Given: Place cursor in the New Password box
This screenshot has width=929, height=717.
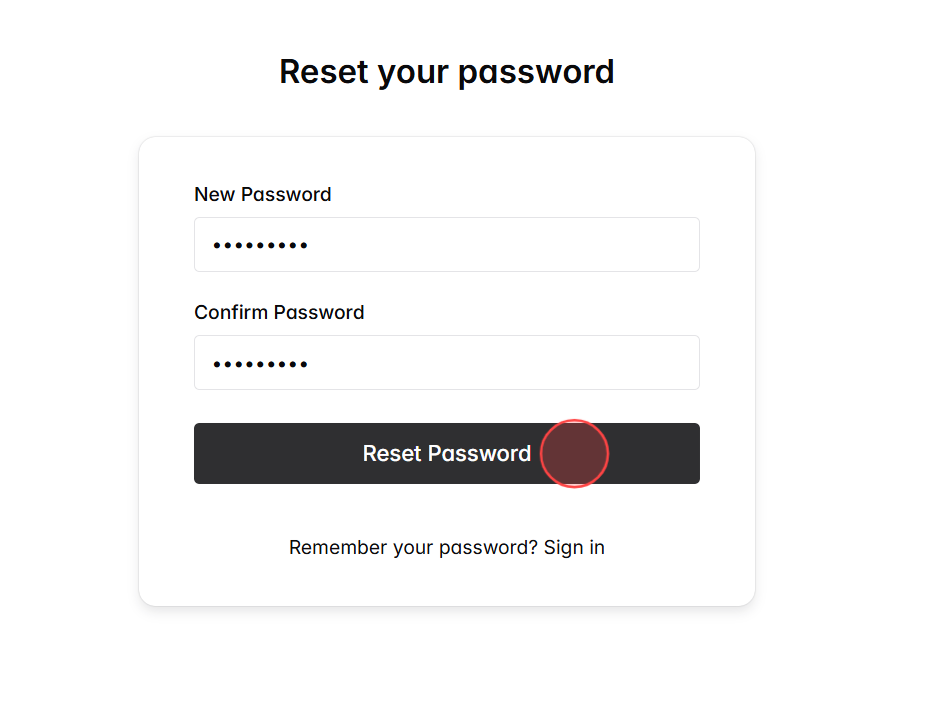Looking at the screenshot, I should [x=446, y=244].
